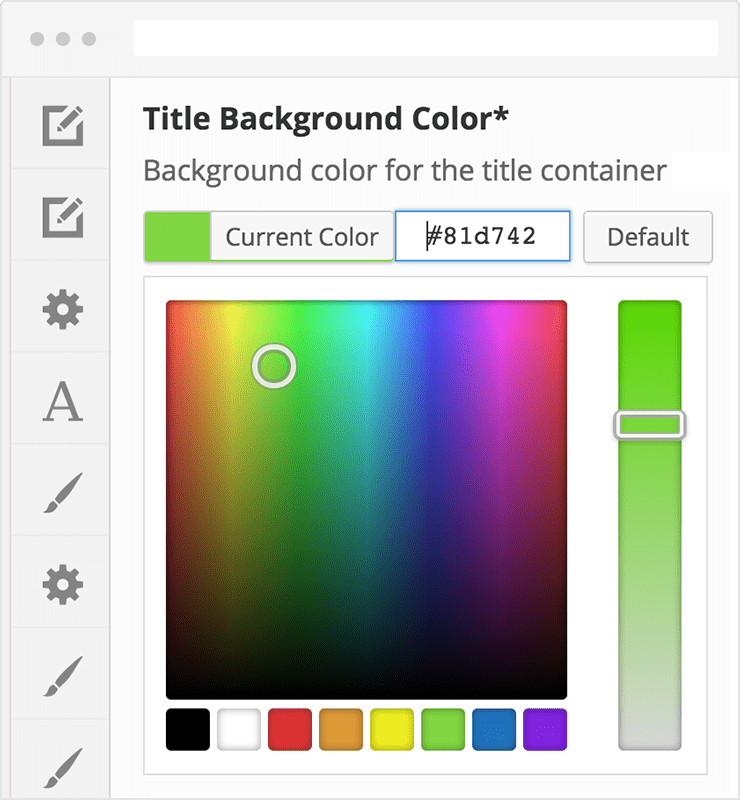The image size is (740, 800).
Task: Select the bottommost brush sidebar icon
Action: [63, 768]
